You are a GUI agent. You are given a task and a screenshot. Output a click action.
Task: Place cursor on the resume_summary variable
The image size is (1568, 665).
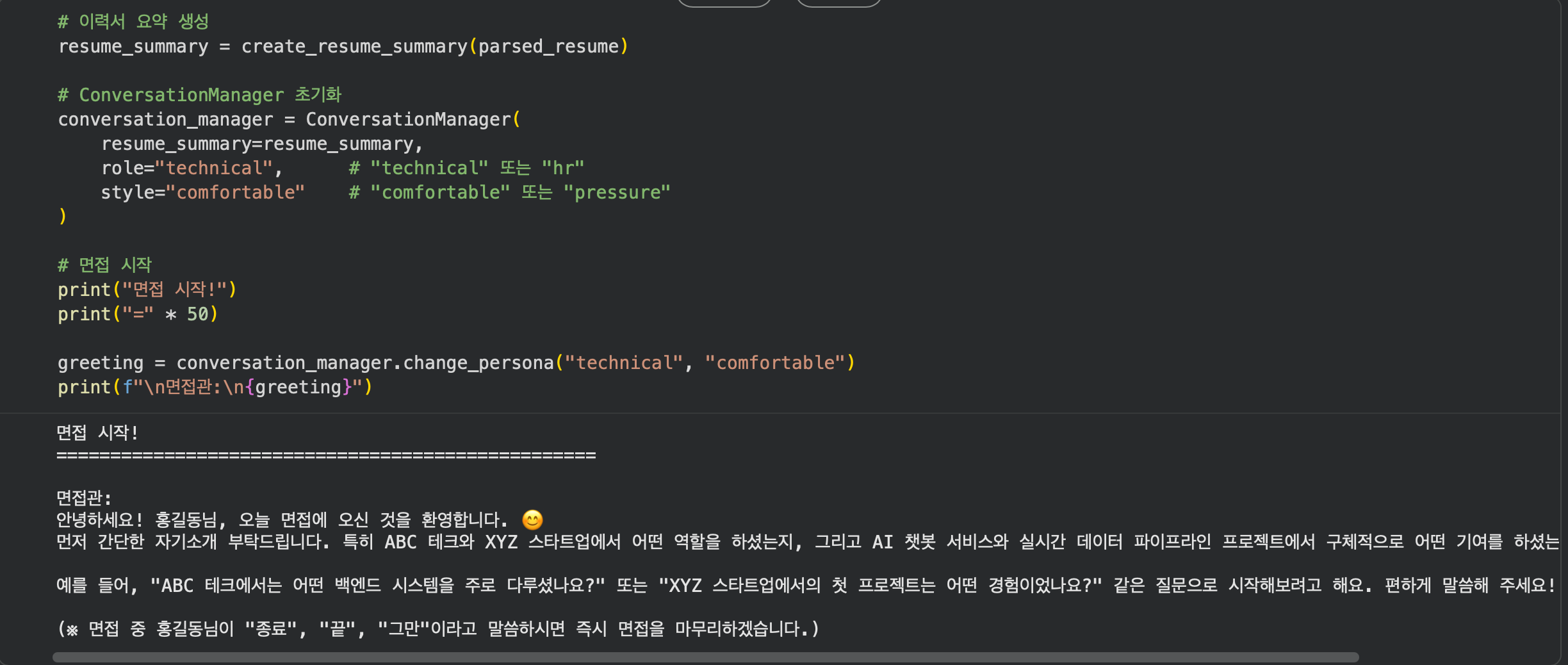[x=133, y=45]
